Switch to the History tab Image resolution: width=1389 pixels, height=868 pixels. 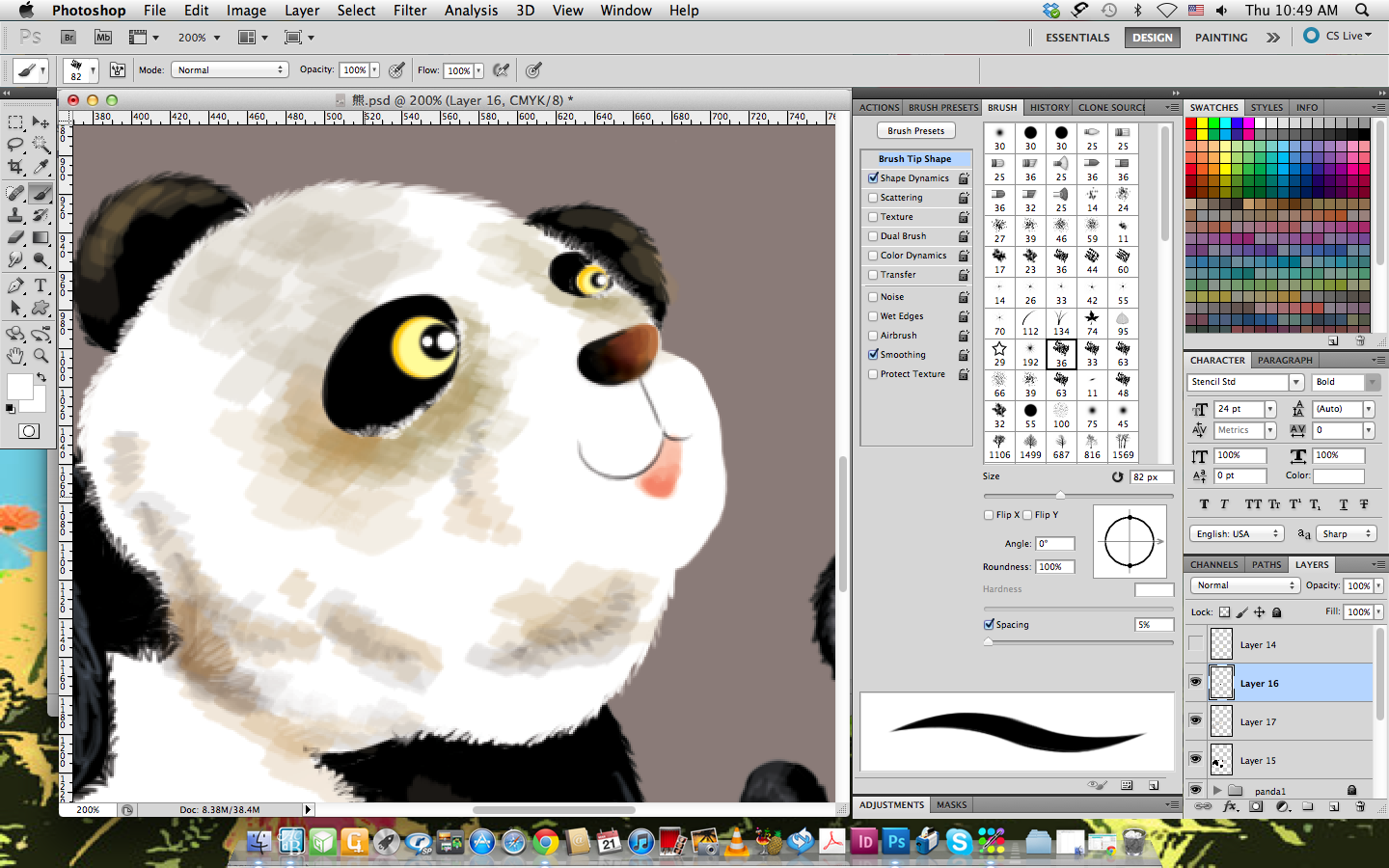[1049, 108]
